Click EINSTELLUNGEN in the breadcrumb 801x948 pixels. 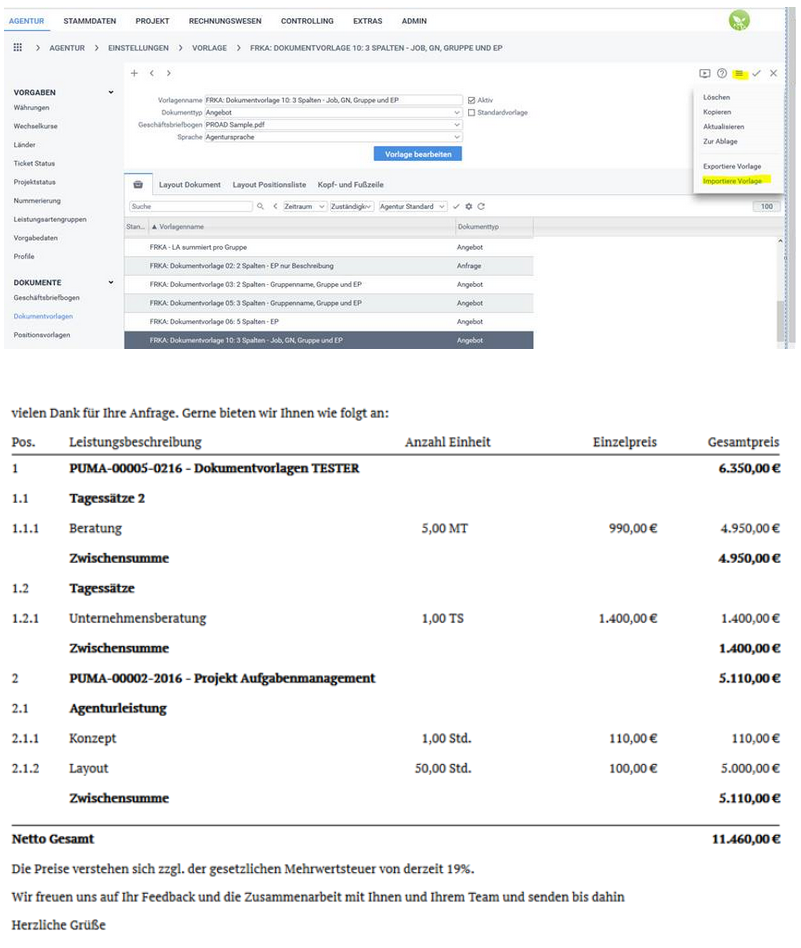click(x=138, y=48)
